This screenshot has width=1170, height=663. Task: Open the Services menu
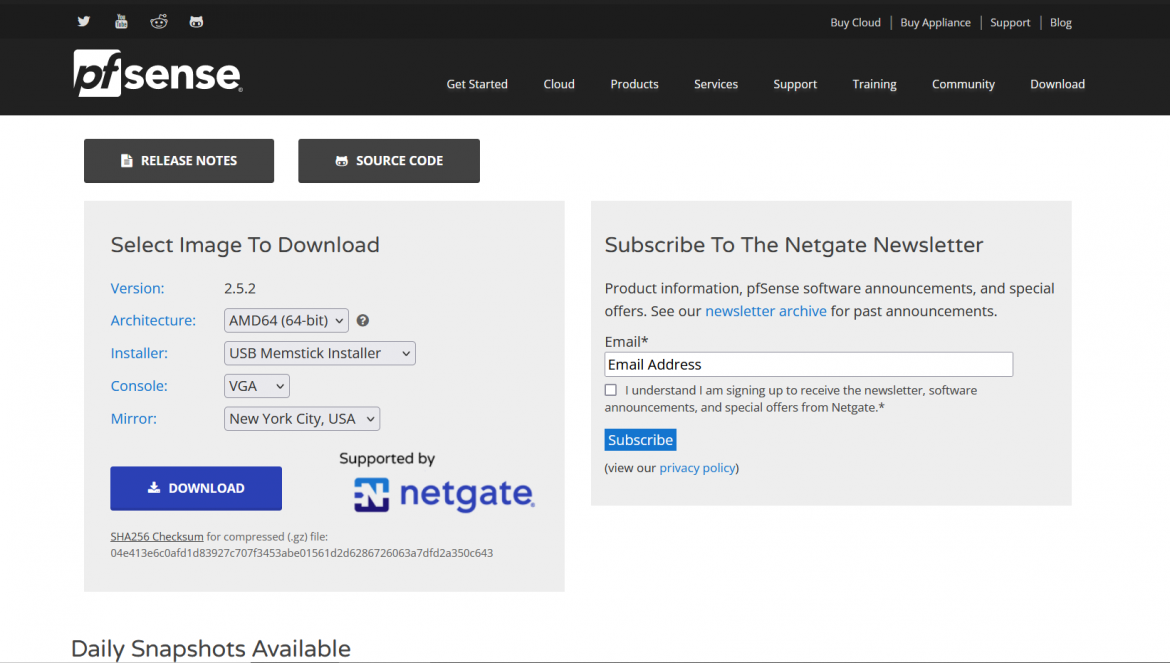[x=716, y=84]
